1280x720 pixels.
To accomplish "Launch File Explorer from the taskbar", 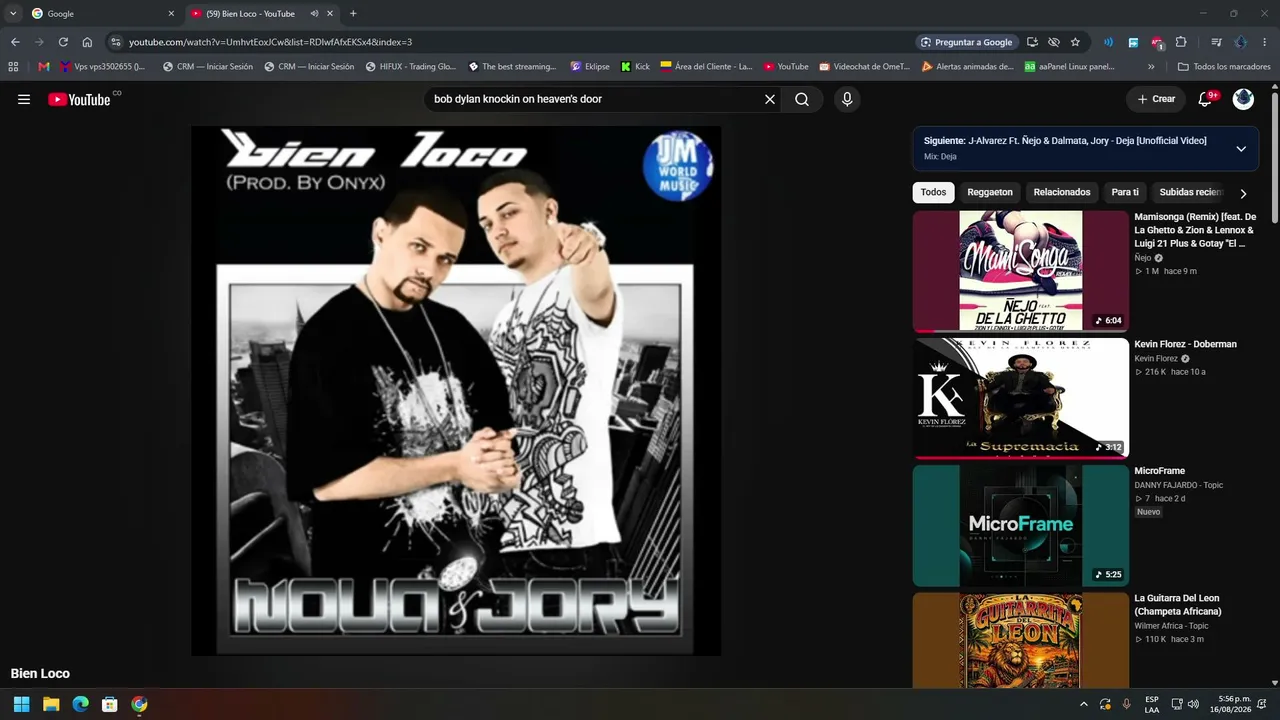I will (51, 704).
